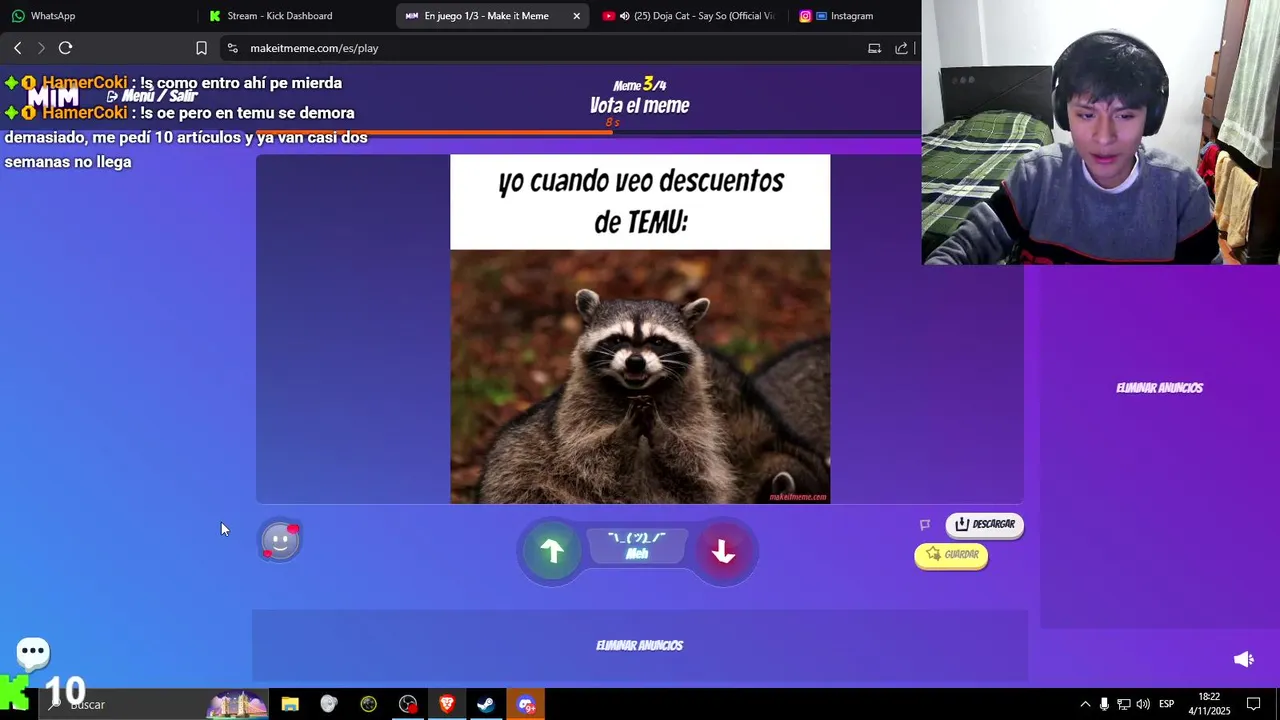
Task: Click the 'Vota el meme' heading
Action: [640, 106]
